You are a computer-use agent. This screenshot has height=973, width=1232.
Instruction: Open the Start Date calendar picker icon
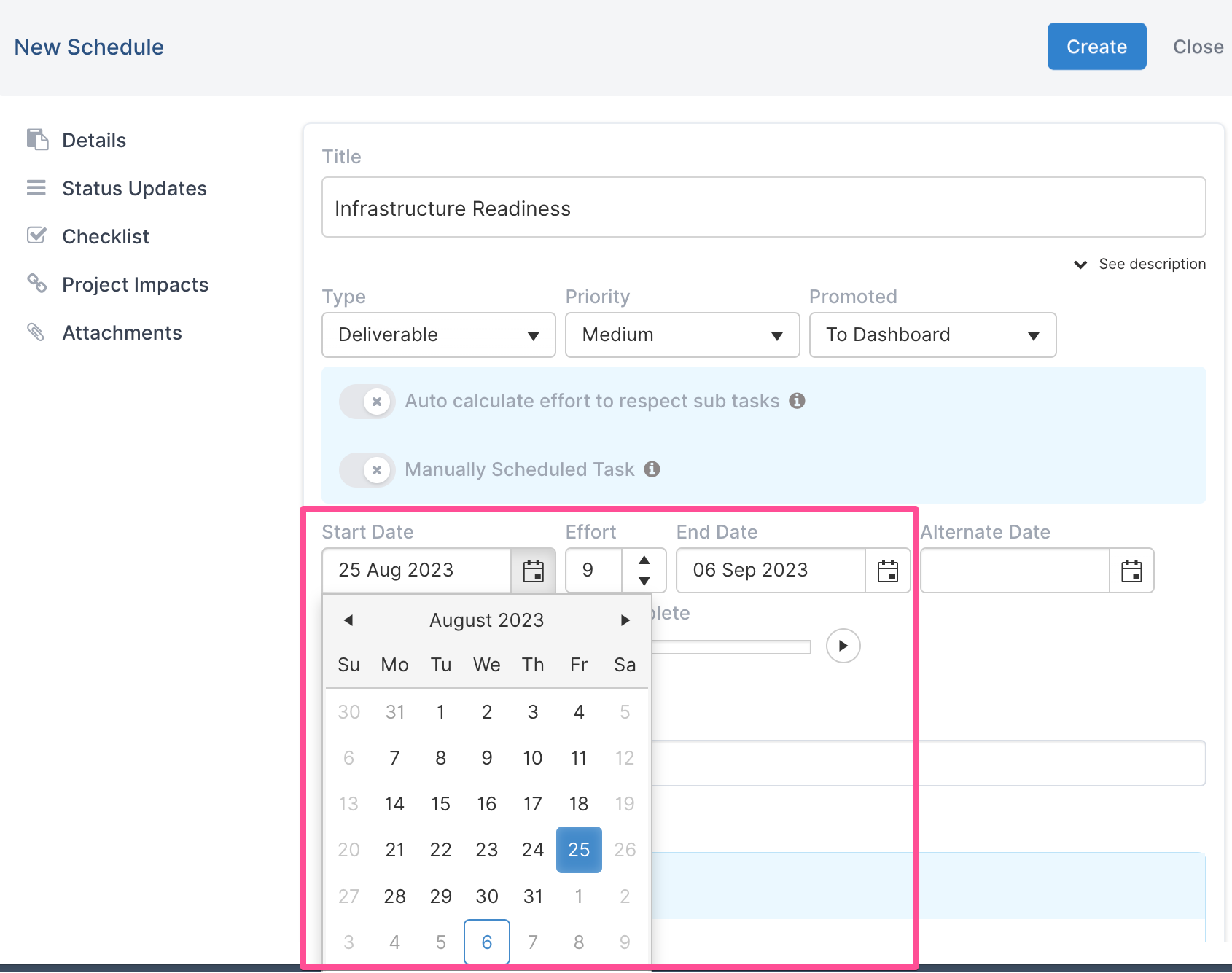[534, 571]
